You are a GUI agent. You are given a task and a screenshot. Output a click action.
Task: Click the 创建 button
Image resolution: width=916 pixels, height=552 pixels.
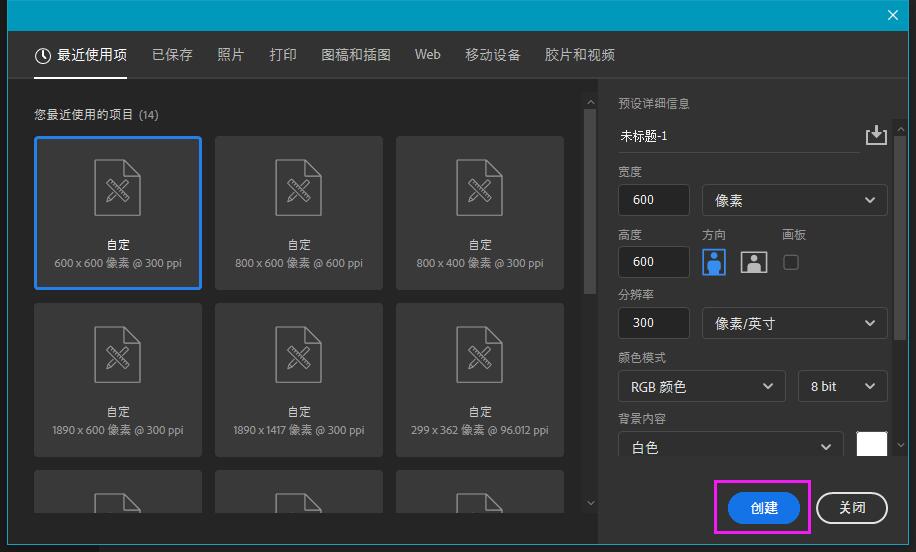point(764,508)
